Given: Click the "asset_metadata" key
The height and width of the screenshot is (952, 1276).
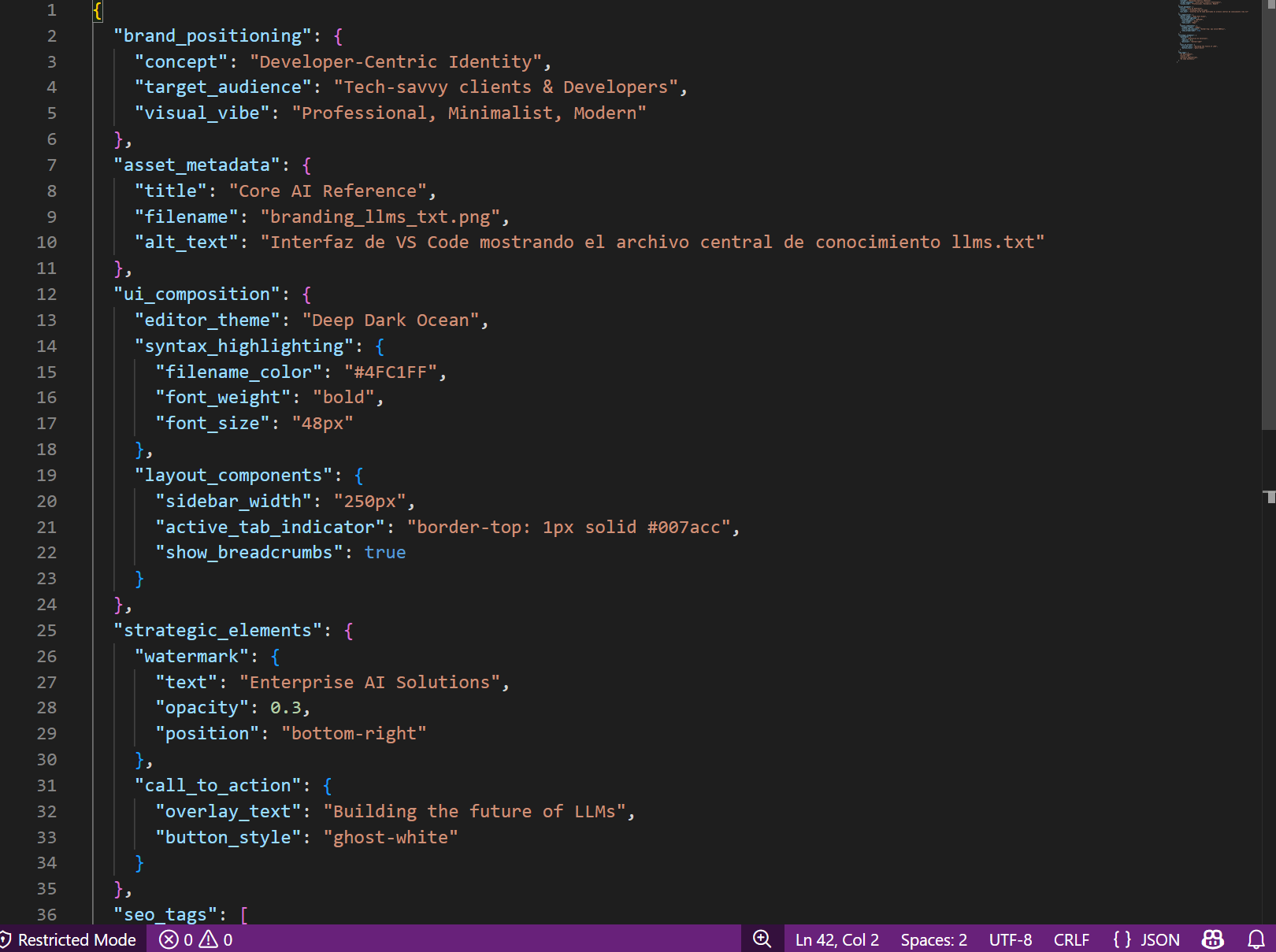Looking at the screenshot, I should [x=198, y=165].
